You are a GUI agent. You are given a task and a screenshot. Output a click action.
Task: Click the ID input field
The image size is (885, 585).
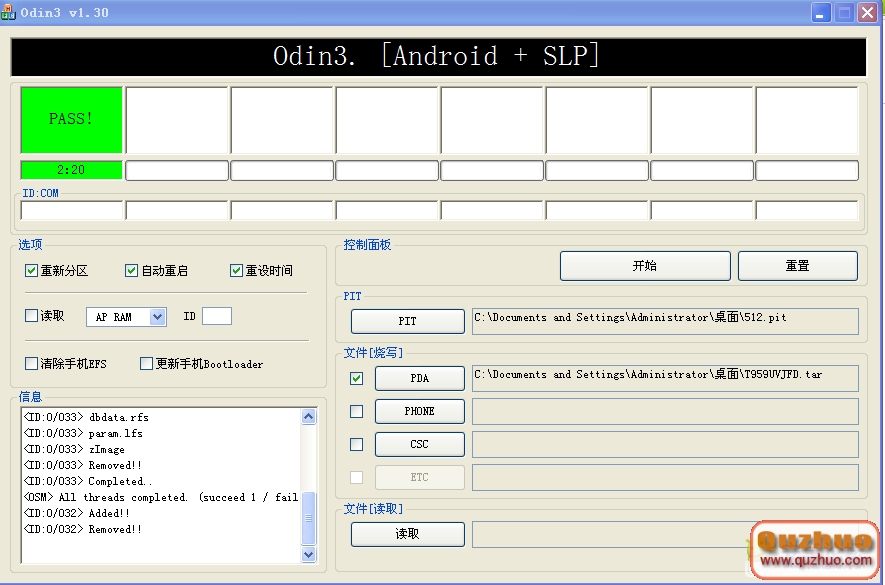coord(216,317)
